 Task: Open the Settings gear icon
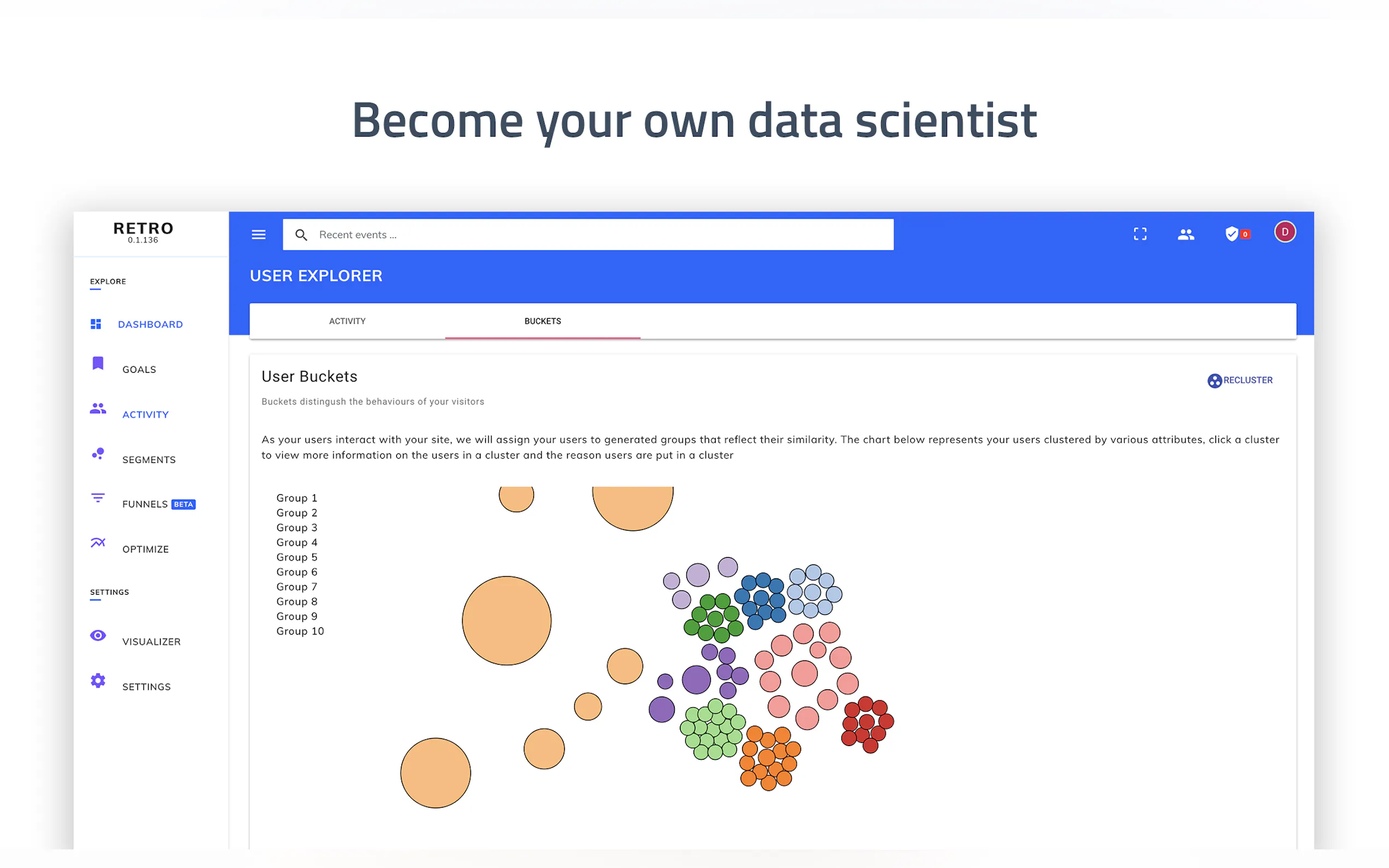98,681
